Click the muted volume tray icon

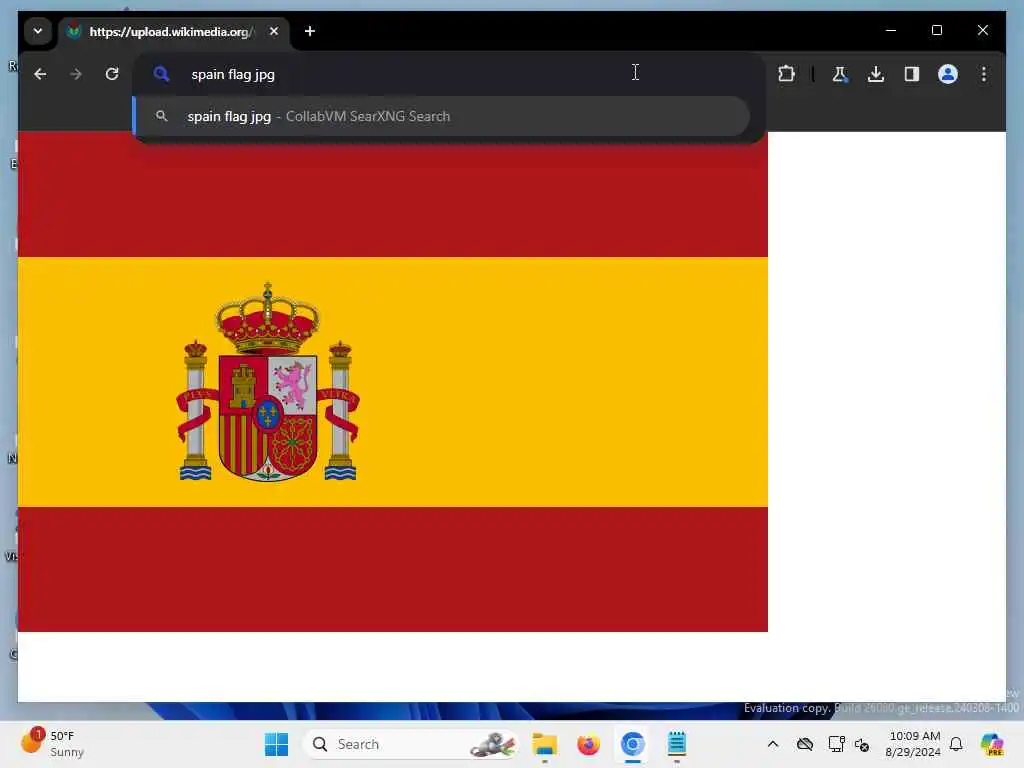click(x=862, y=744)
